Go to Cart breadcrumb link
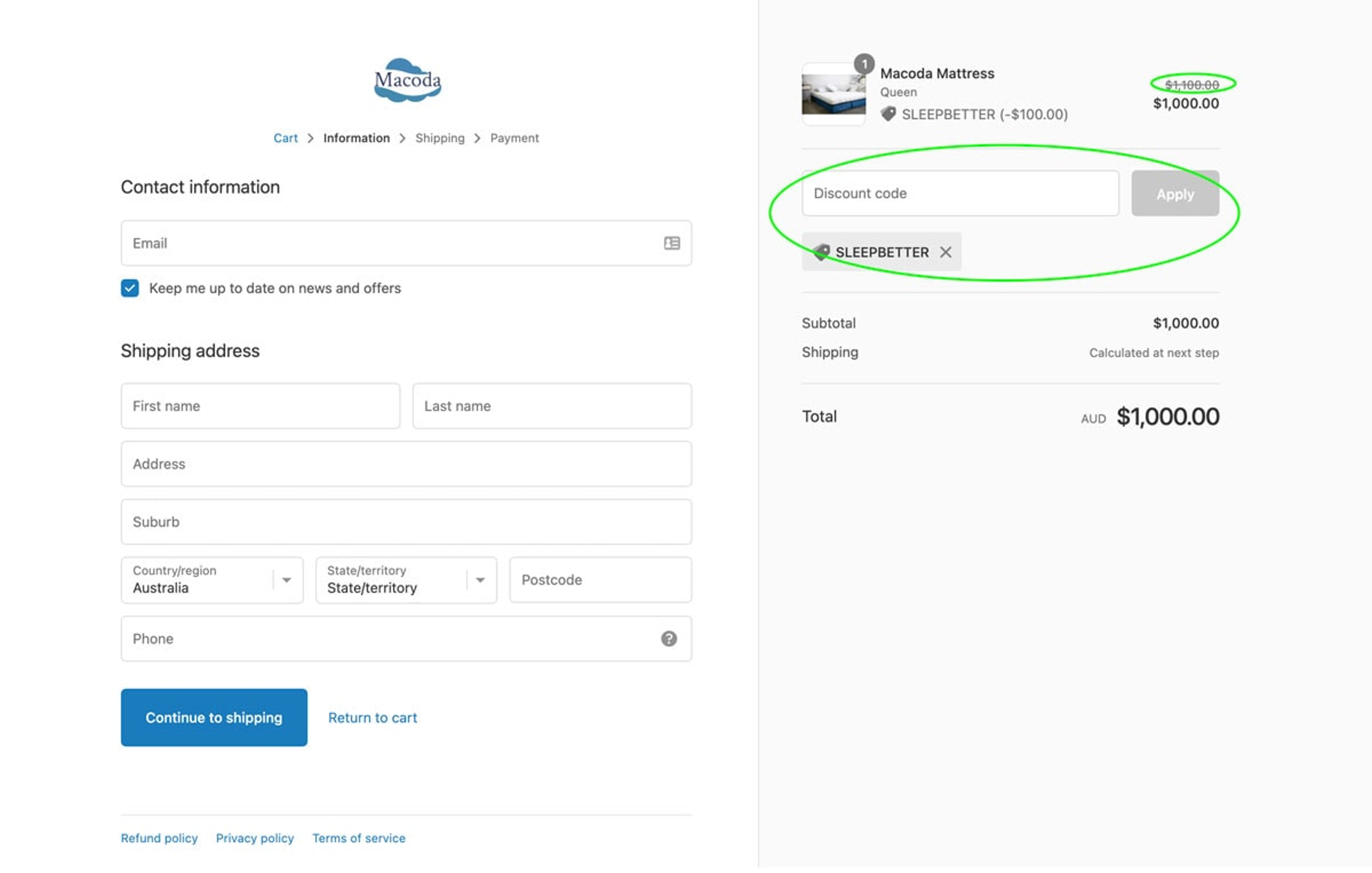This screenshot has width=1372, height=873. (x=285, y=138)
